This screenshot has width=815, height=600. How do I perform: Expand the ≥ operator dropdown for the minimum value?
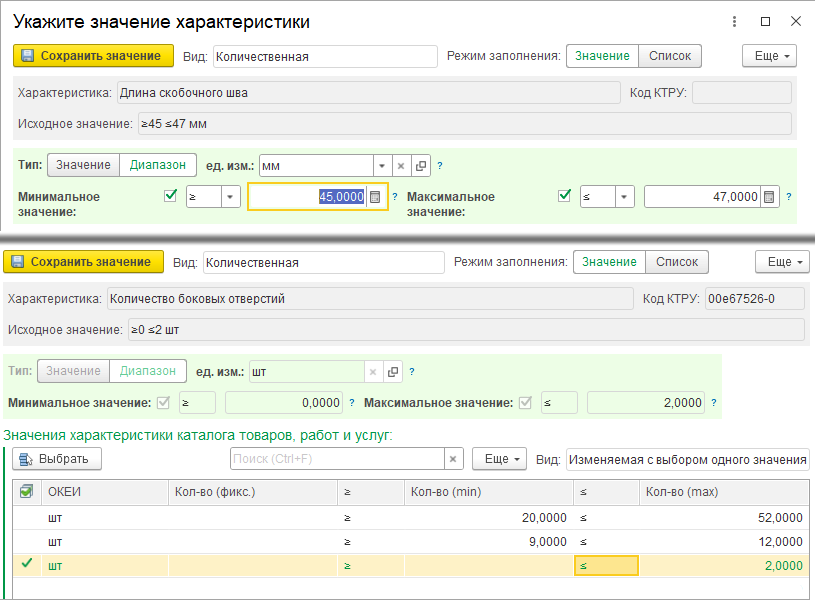[x=230, y=197]
